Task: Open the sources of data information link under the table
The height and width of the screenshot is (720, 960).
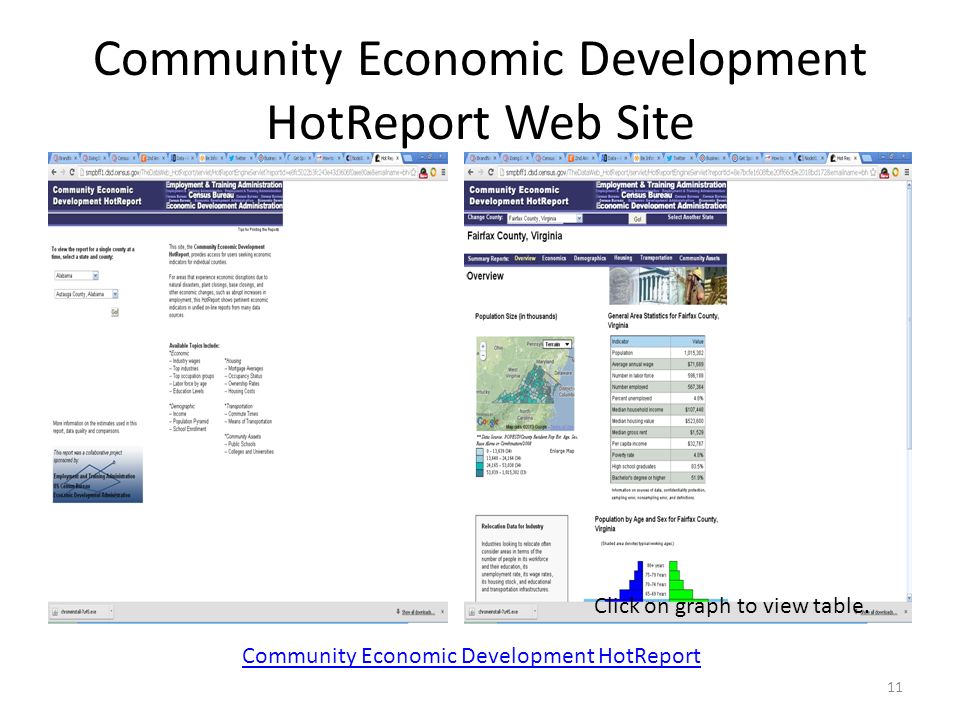Action: [x=658, y=494]
